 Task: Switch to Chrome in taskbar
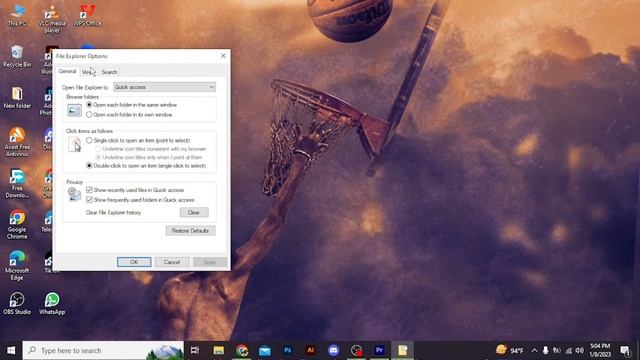[242, 350]
